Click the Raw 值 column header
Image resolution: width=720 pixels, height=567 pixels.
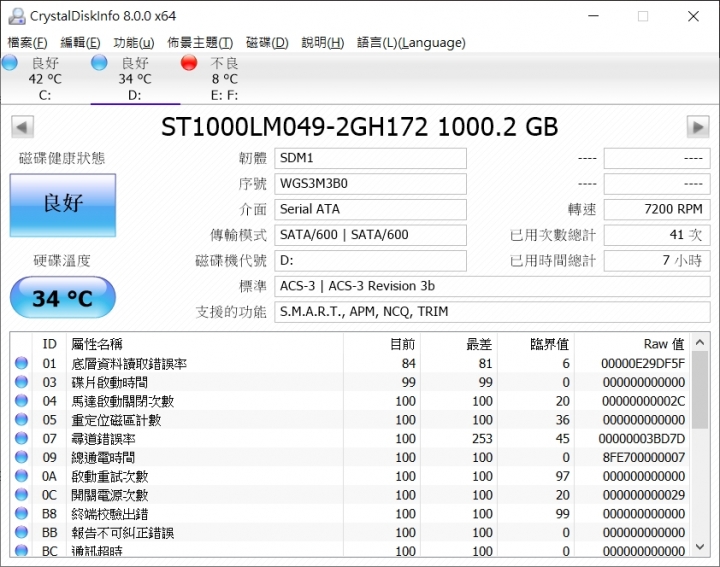click(631, 344)
